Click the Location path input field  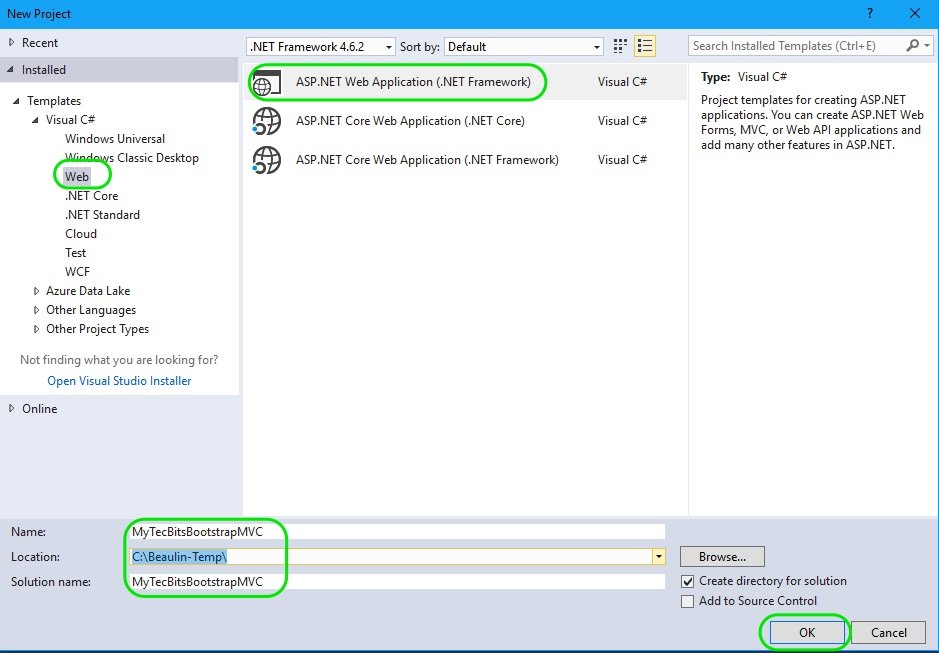tap(390, 557)
